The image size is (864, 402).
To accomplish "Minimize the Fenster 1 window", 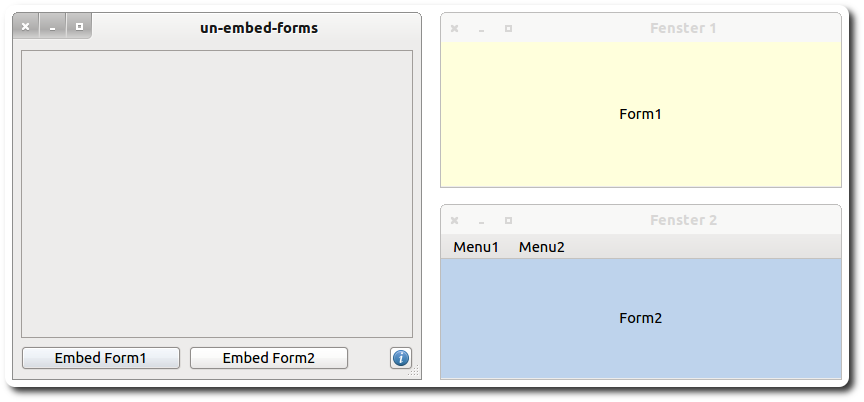I will click(x=481, y=28).
